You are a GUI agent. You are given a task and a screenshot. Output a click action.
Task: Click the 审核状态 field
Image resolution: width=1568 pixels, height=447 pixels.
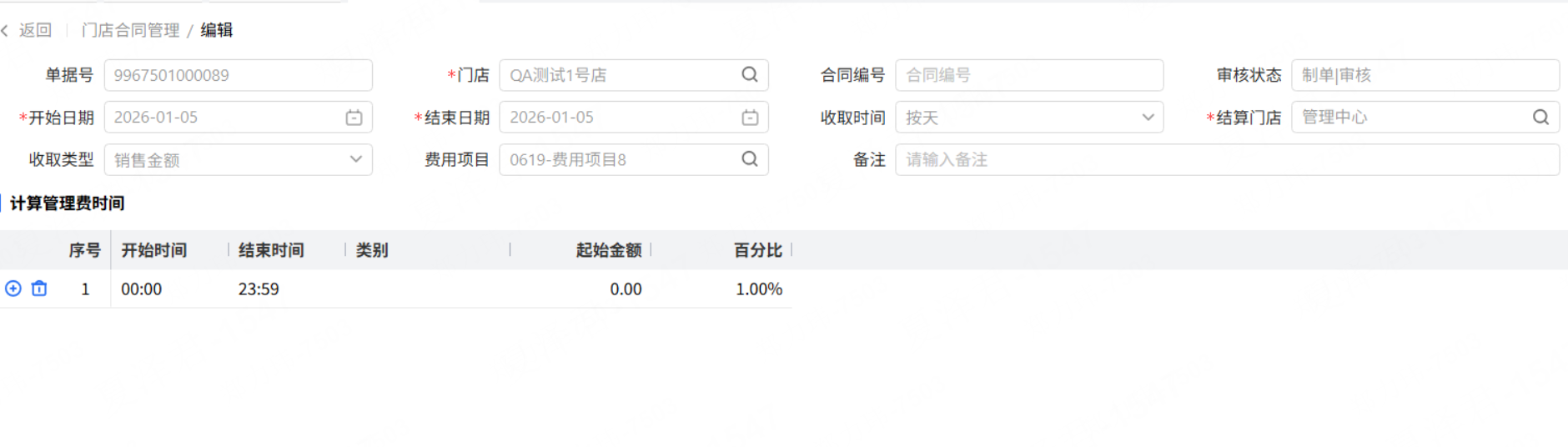pos(1425,75)
